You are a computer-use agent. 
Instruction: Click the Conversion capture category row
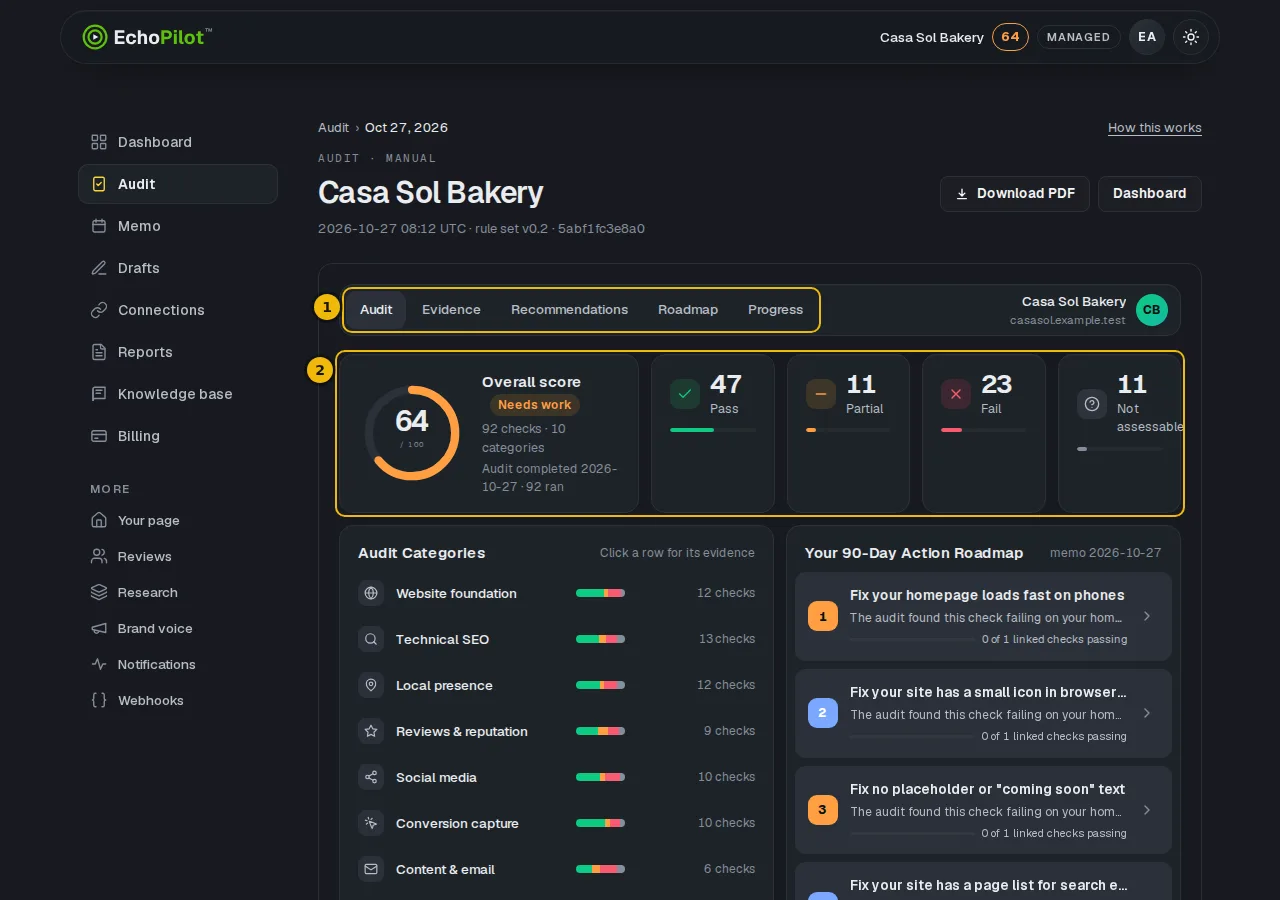pos(556,823)
